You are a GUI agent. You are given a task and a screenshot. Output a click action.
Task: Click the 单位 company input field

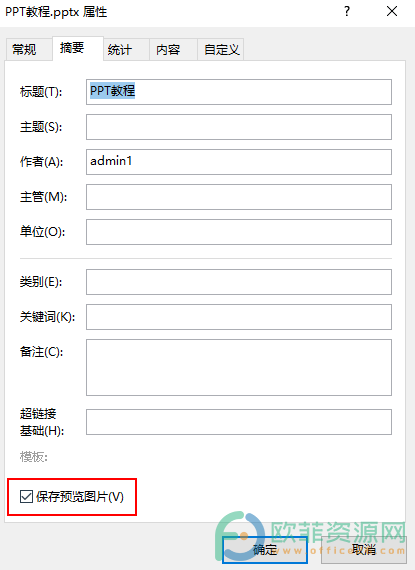coord(239,232)
